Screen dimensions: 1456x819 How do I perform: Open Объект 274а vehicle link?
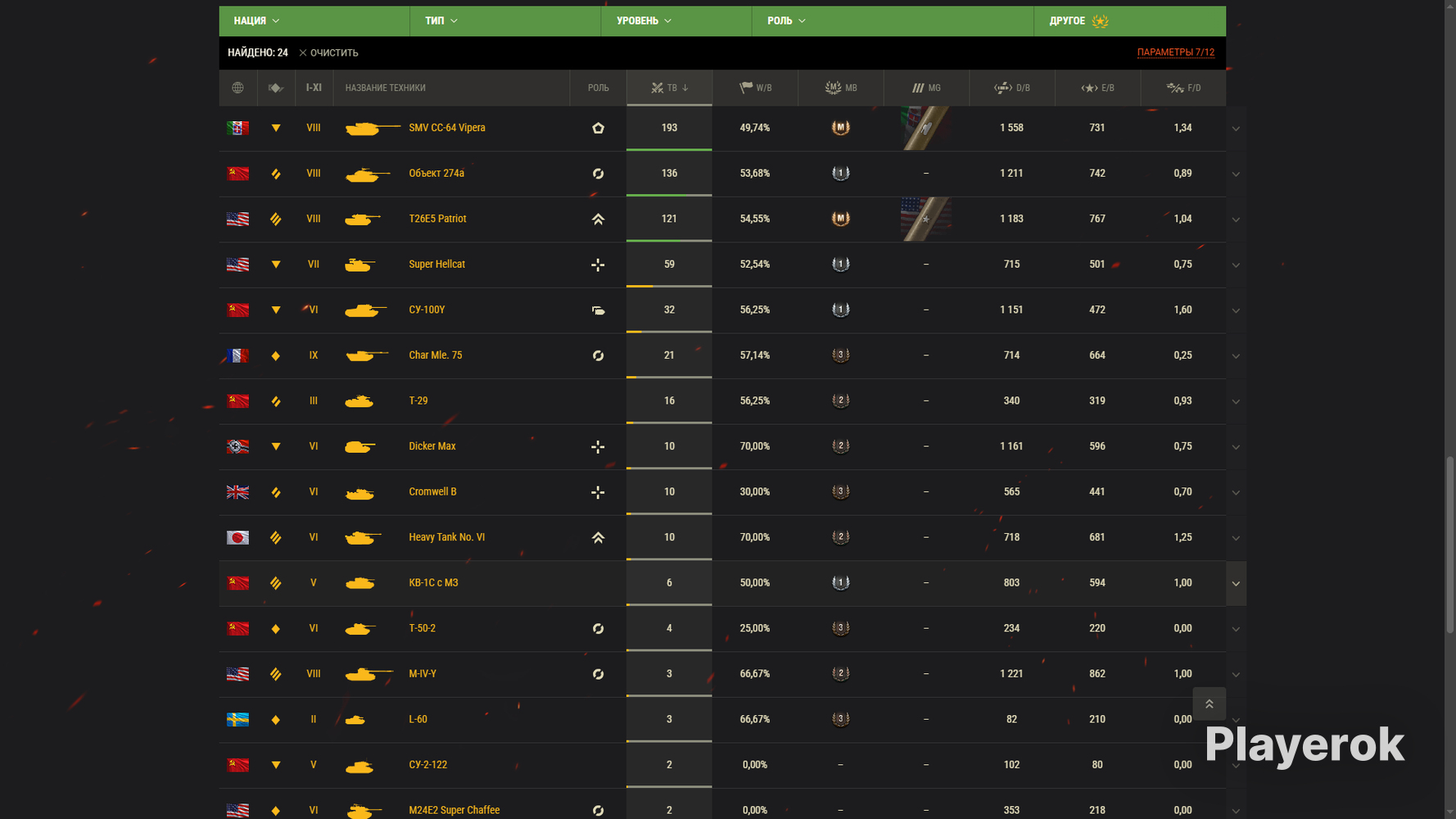coord(436,174)
